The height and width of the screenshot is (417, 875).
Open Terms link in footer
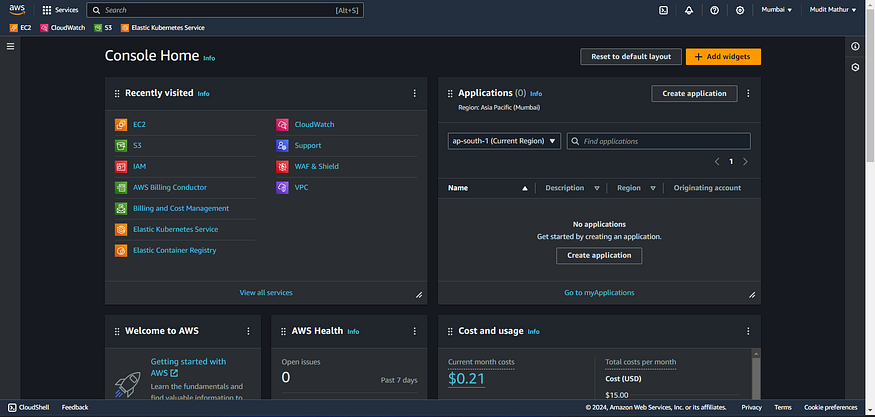[x=783, y=408]
